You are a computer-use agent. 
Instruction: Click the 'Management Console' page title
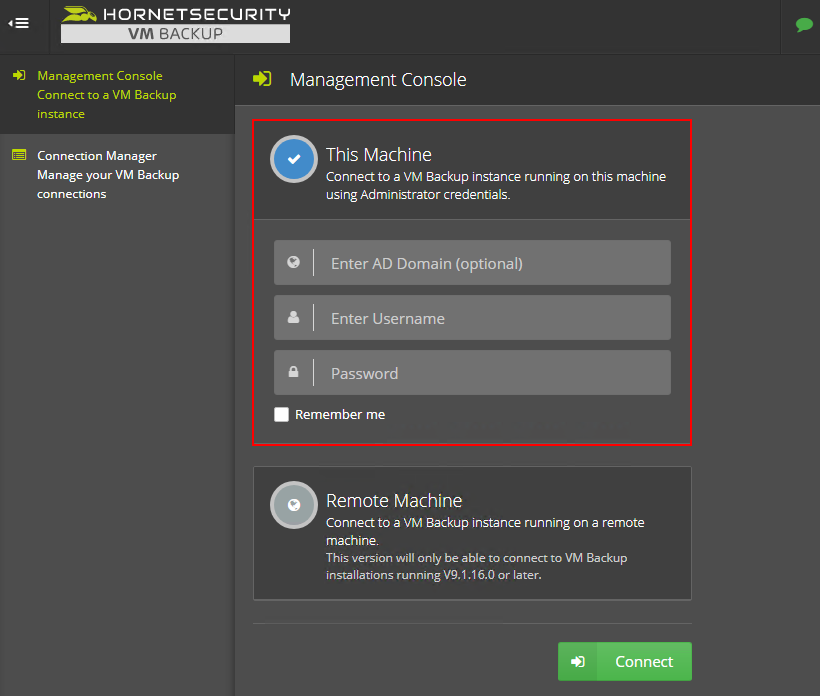tap(378, 80)
